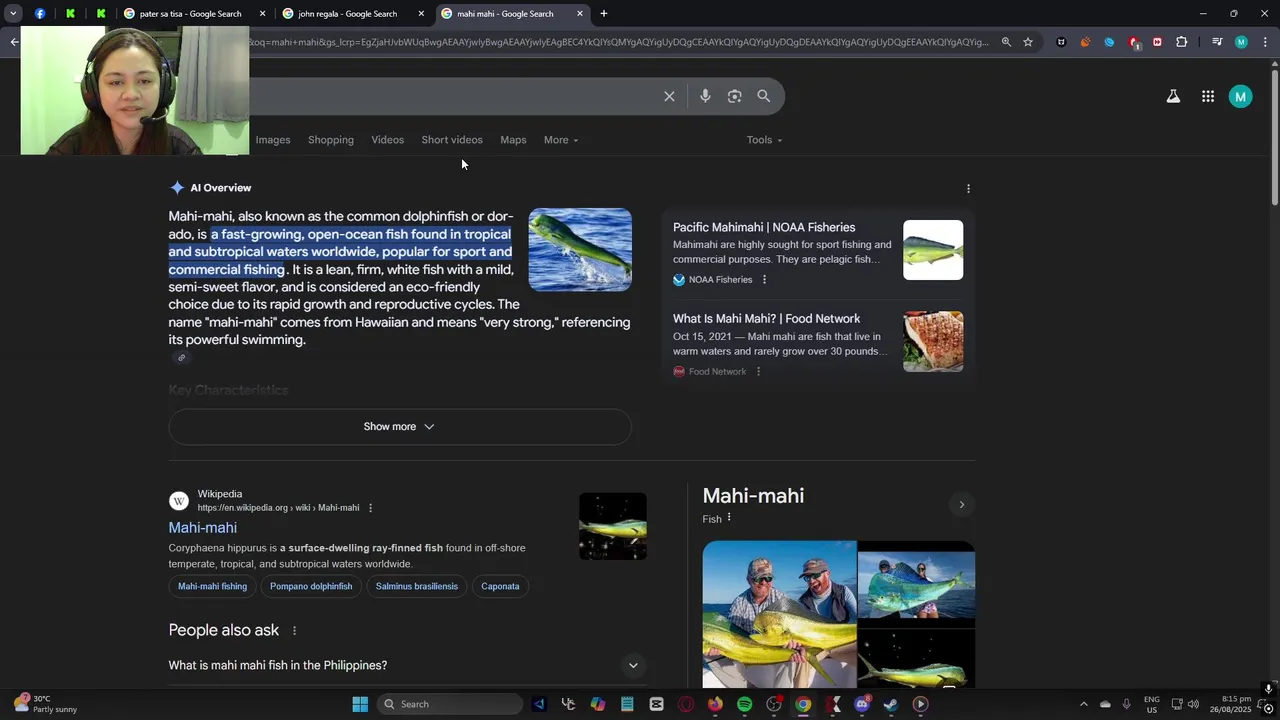Open the tab search dropdown arrow
Viewport: 1280px width, 720px height.
coord(13,14)
